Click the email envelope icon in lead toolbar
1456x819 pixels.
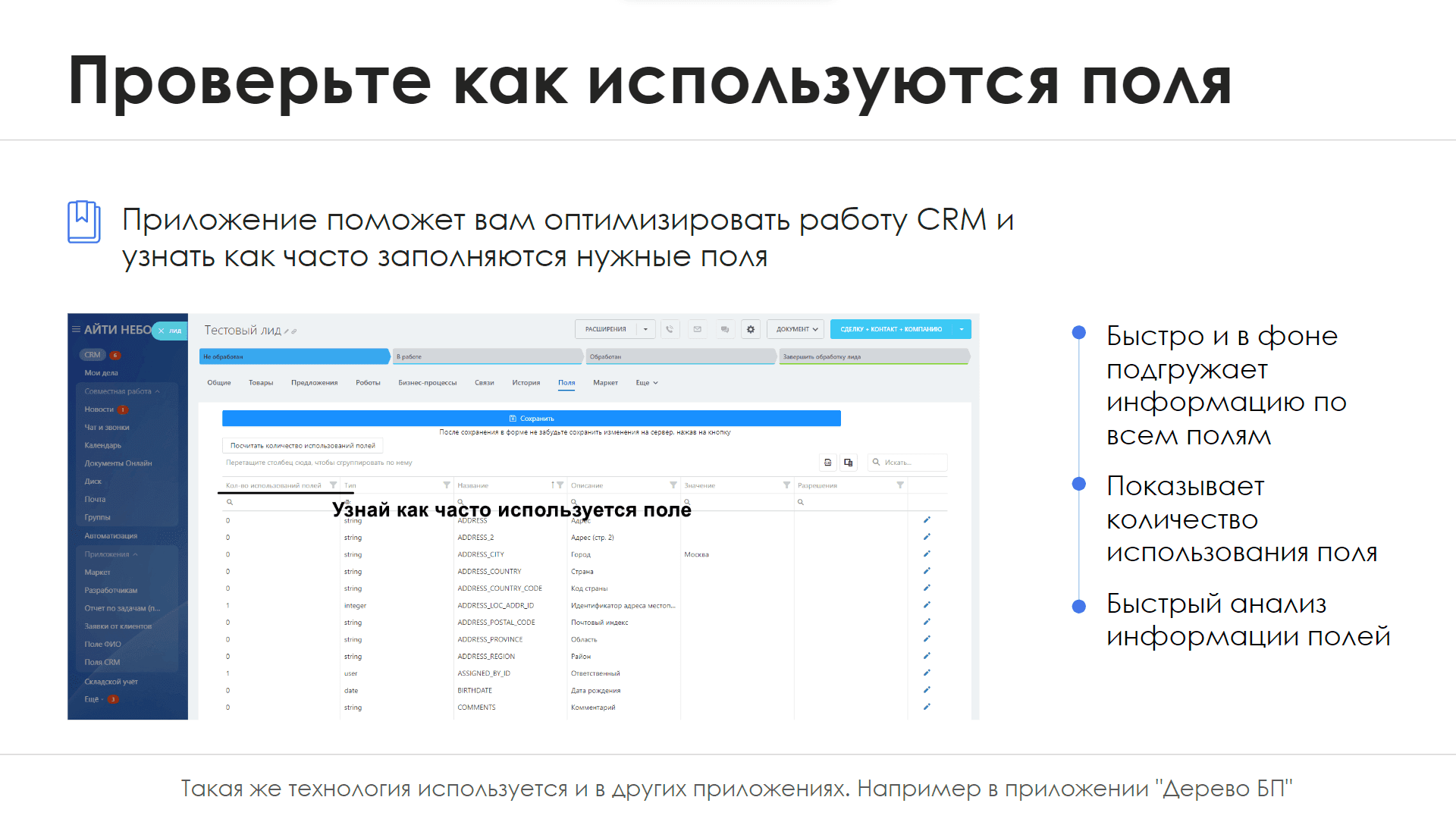[697, 329]
